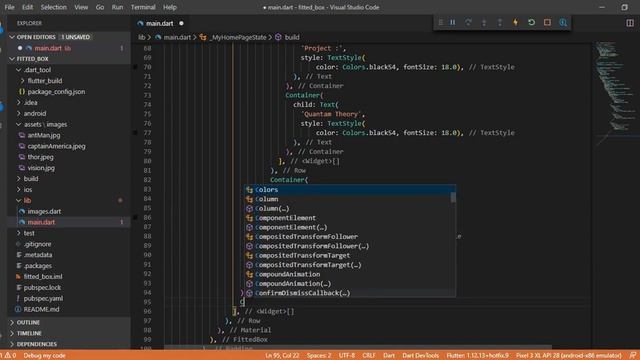Open antMan.jpg in explorer
Viewport: 640px width, 360px height.
pos(44,135)
